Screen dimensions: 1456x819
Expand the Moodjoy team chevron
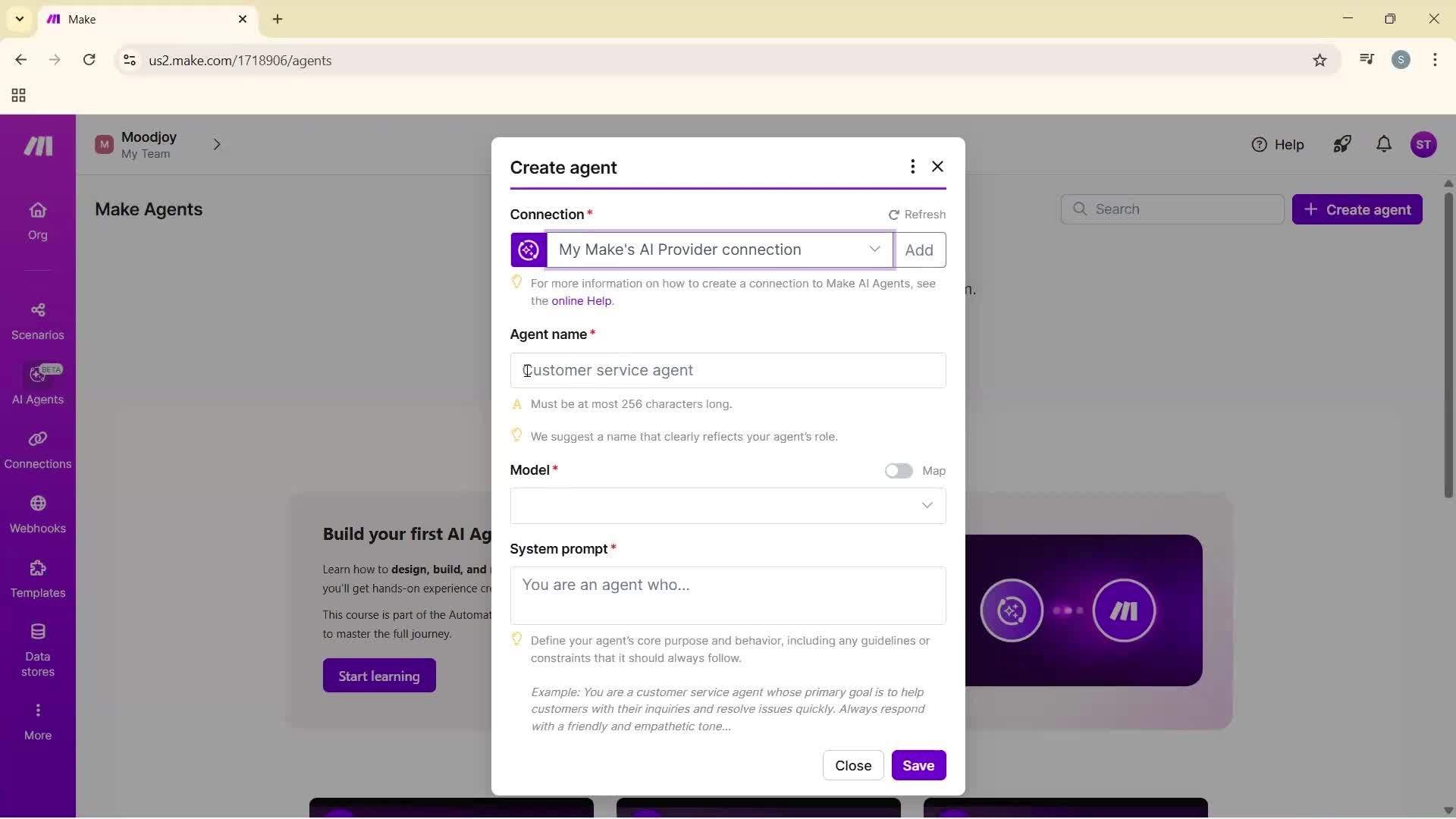(218, 144)
